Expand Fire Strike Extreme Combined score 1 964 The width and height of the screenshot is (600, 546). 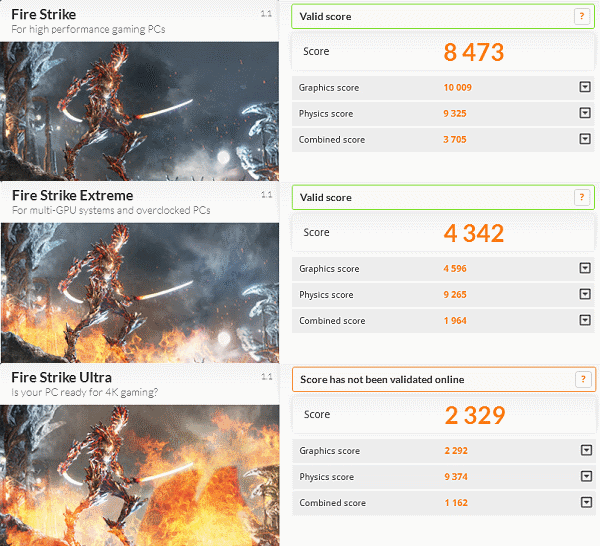(x=585, y=320)
